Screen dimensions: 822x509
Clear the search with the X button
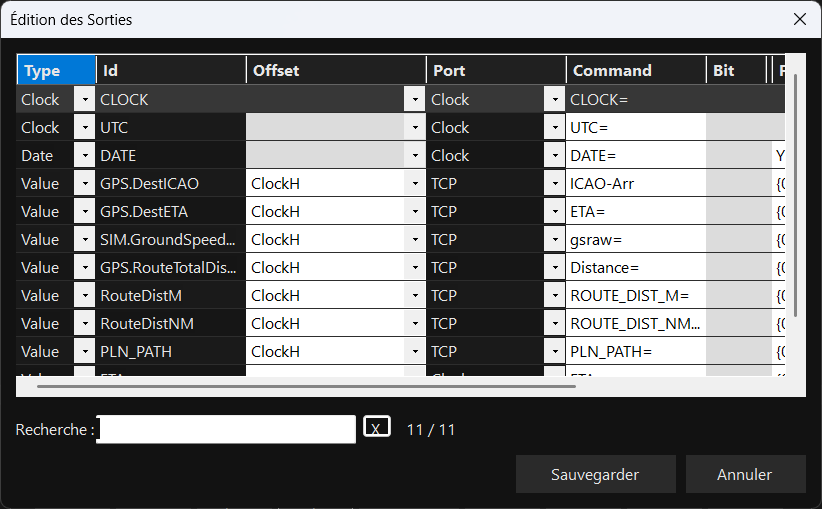[x=376, y=428]
